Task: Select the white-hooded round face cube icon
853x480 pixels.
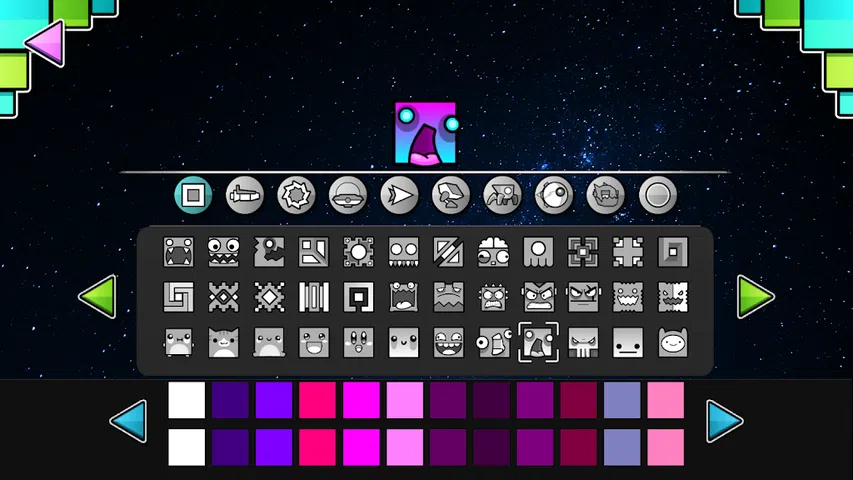Action: 673,343
